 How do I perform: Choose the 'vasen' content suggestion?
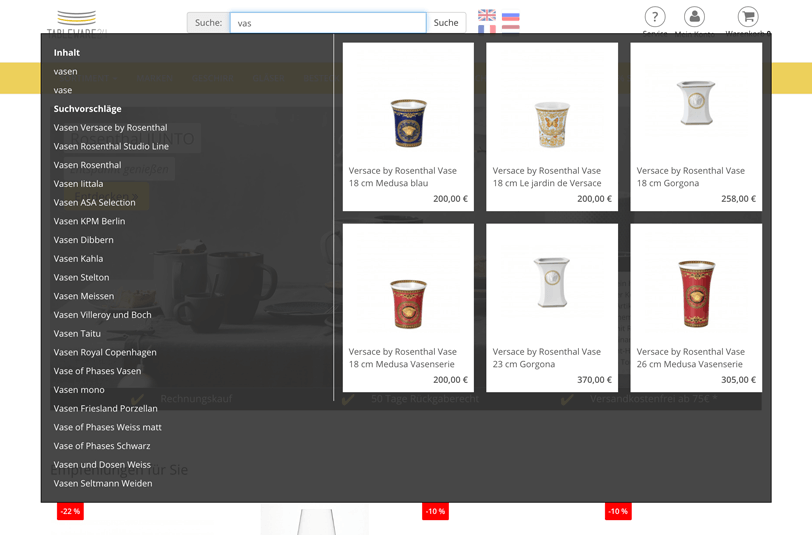coord(65,71)
